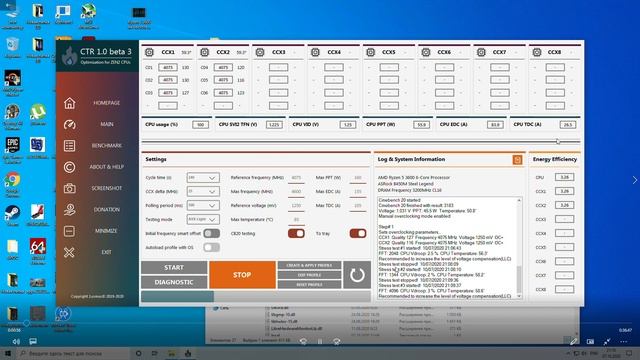640x360 pixels.
Task: Click the Windows taskbar search box
Action: point(73,353)
